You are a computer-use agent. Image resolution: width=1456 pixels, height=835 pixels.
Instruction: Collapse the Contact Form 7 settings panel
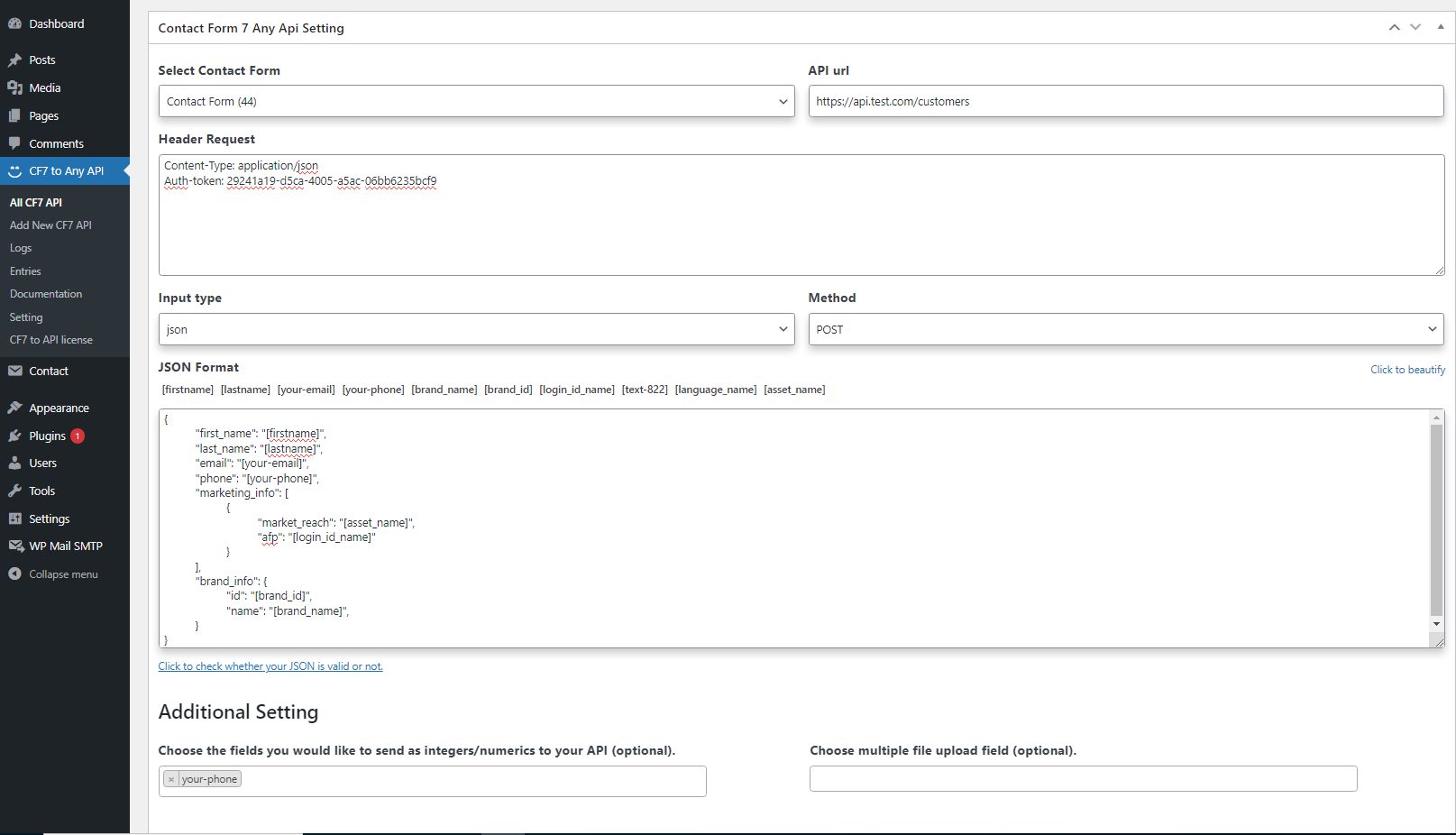[1440, 27]
